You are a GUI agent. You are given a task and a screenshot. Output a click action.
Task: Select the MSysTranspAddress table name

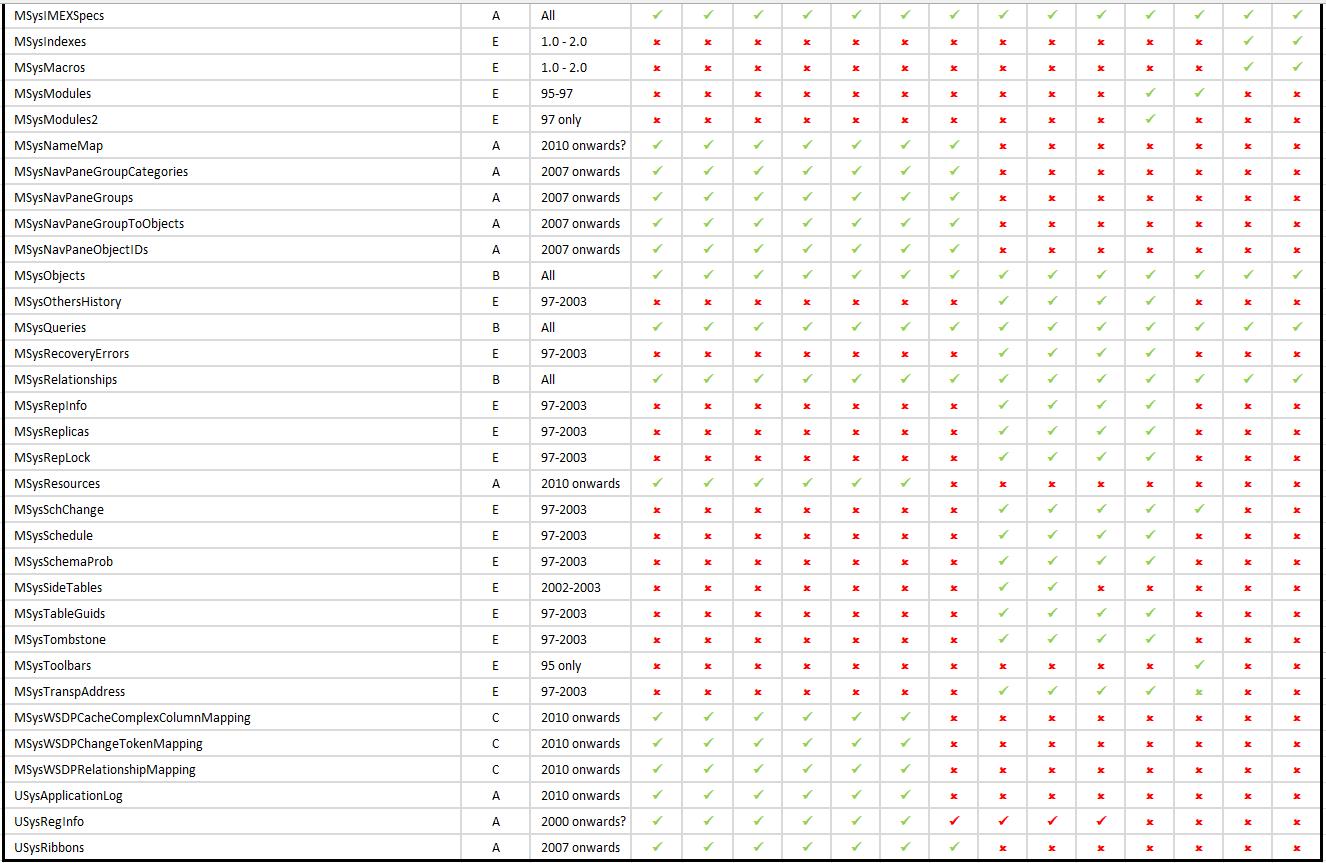[x=70, y=692]
